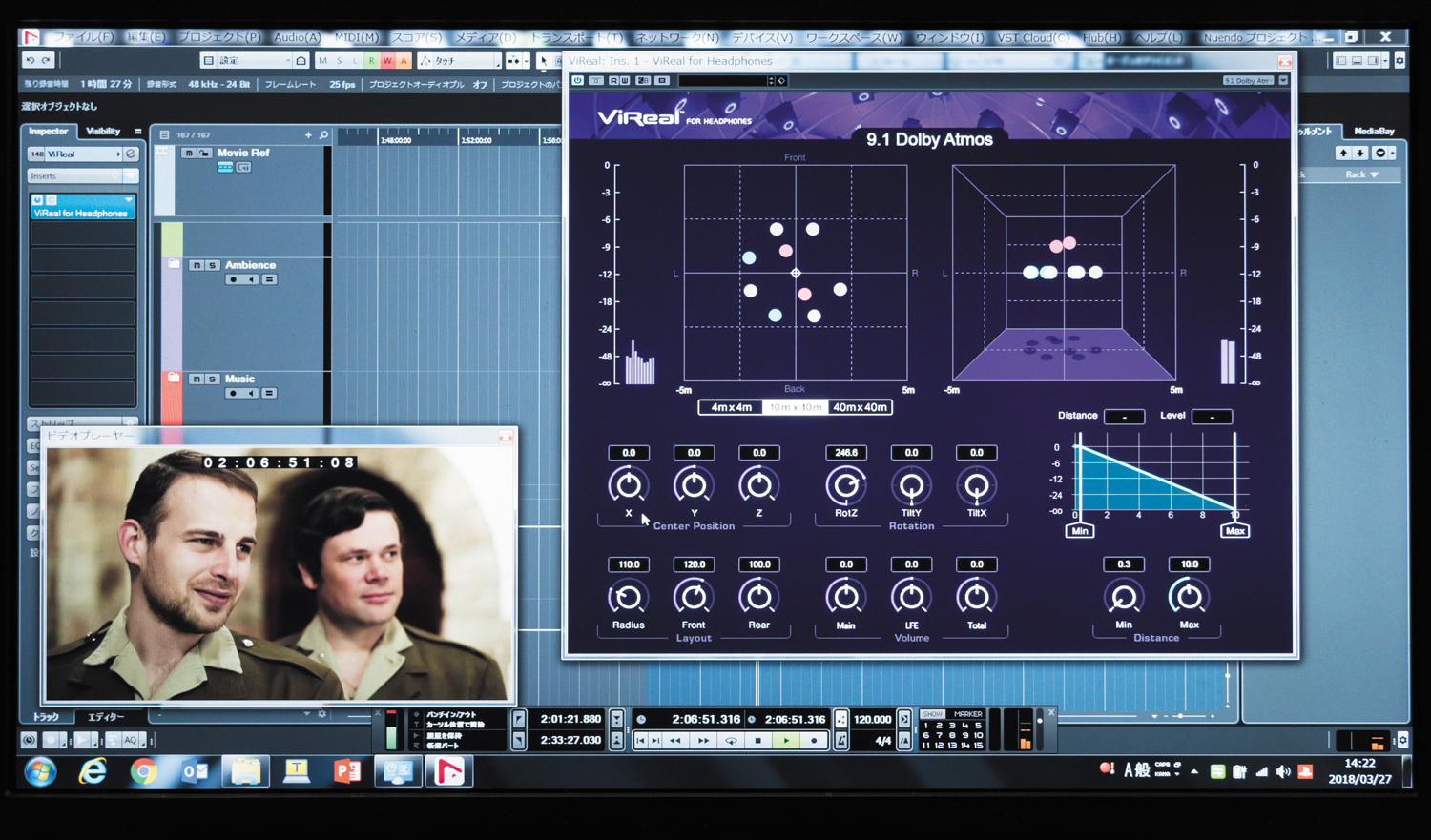Click the Center Position X value field
1431x840 pixels.
coord(629,453)
